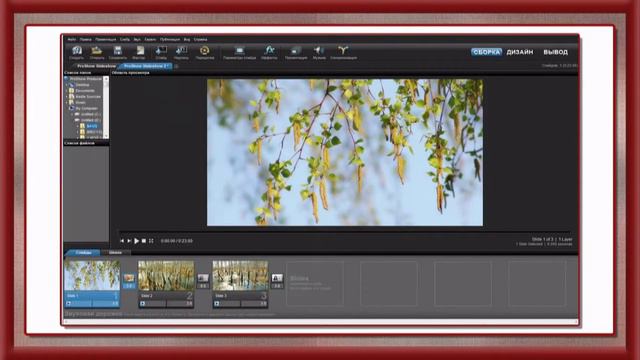Screen dimensions: 640x360
Task: Click the Slide 2 duration field
Action: coord(180,304)
